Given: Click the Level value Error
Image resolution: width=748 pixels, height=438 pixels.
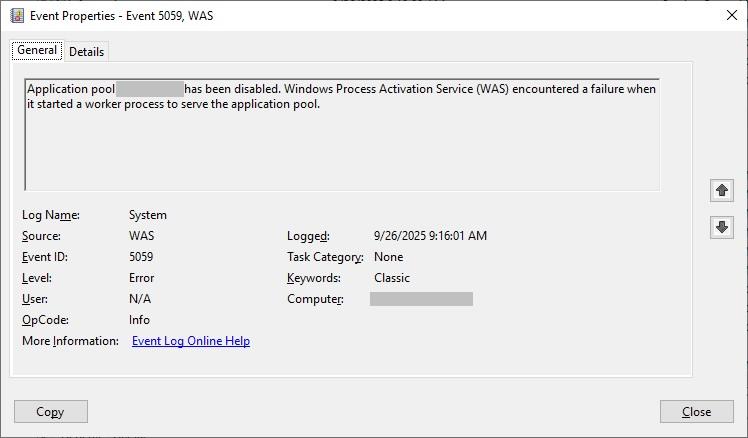Looking at the screenshot, I should coord(142,278).
